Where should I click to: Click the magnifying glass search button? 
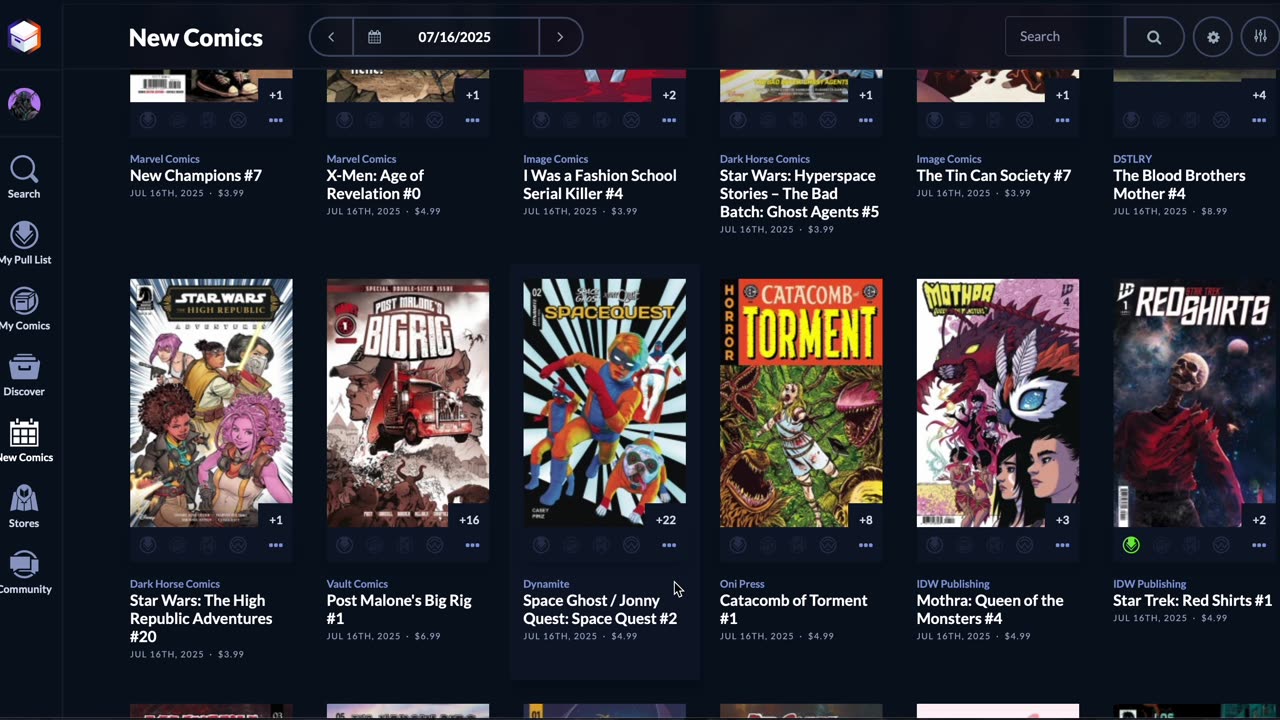coord(1154,37)
